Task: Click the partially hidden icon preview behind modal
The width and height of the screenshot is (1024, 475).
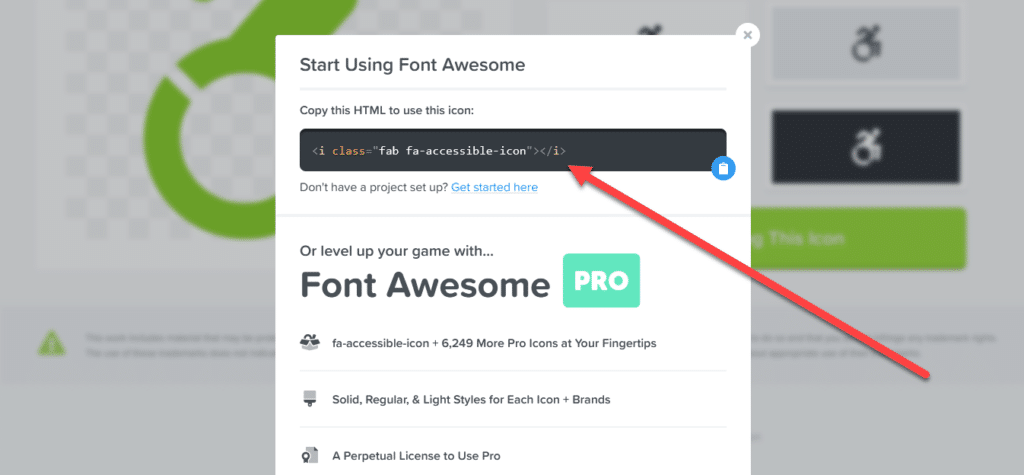Action: pos(647,33)
